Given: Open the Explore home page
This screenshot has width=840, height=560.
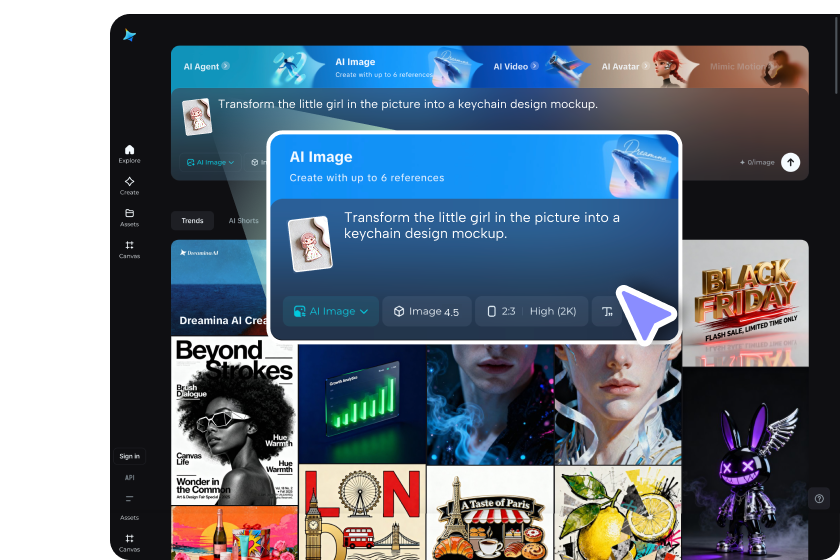Looking at the screenshot, I should (129, 154).
